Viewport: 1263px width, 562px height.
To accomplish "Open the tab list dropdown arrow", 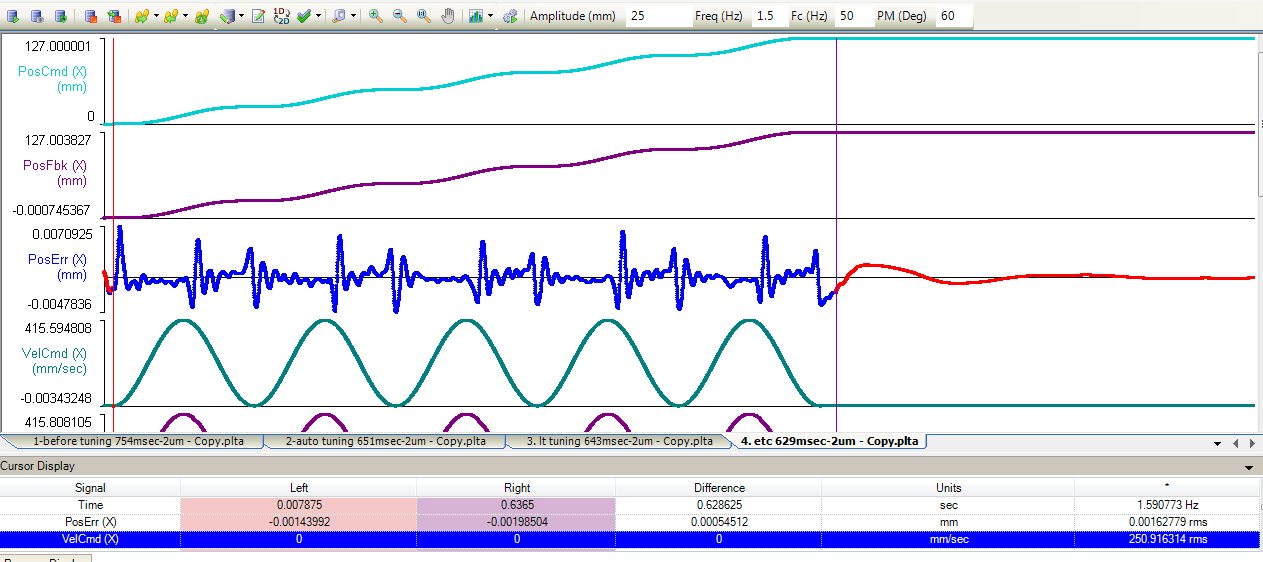I will tap(1217, 442).
